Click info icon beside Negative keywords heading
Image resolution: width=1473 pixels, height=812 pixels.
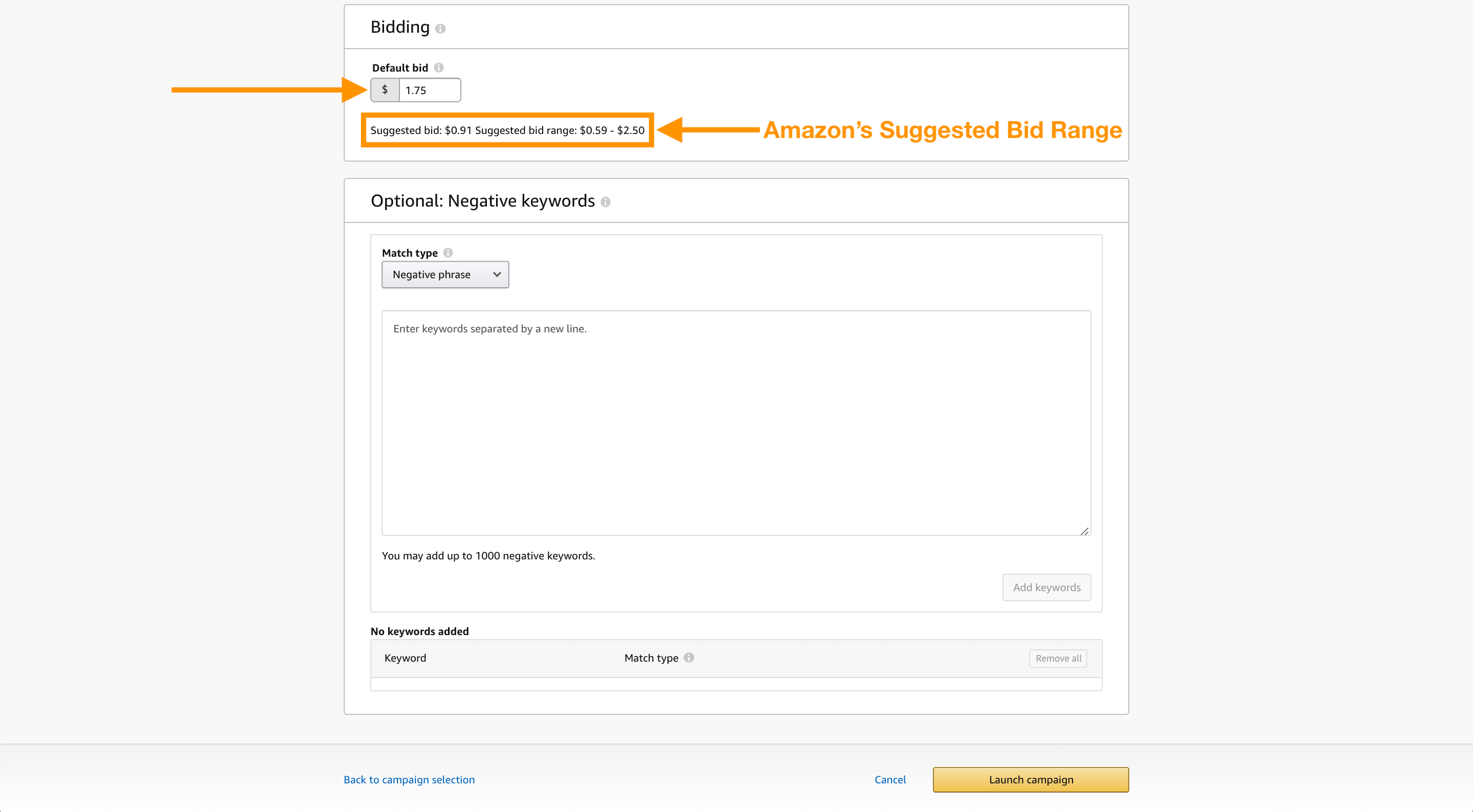click(605, 202)
